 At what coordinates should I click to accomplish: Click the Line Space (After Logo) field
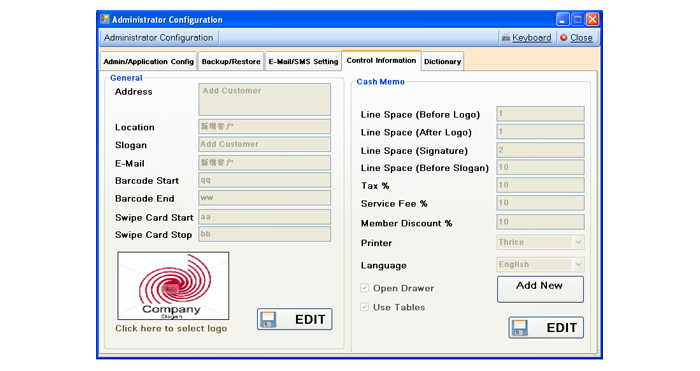click(540, 132)
